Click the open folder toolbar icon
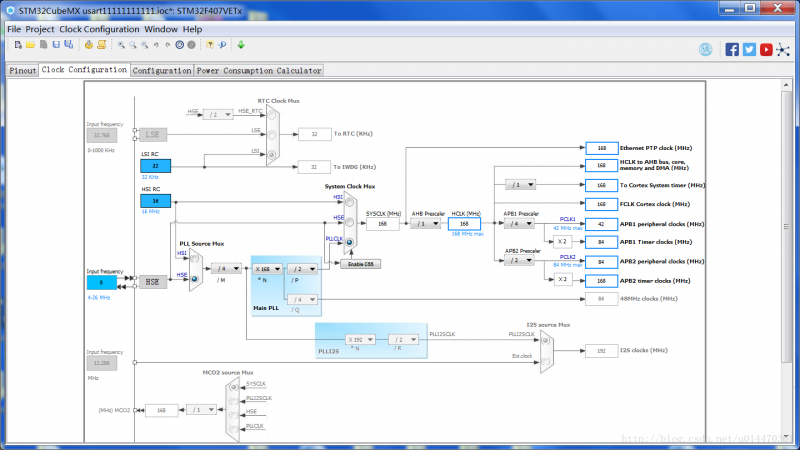 [x=31, y=45]
